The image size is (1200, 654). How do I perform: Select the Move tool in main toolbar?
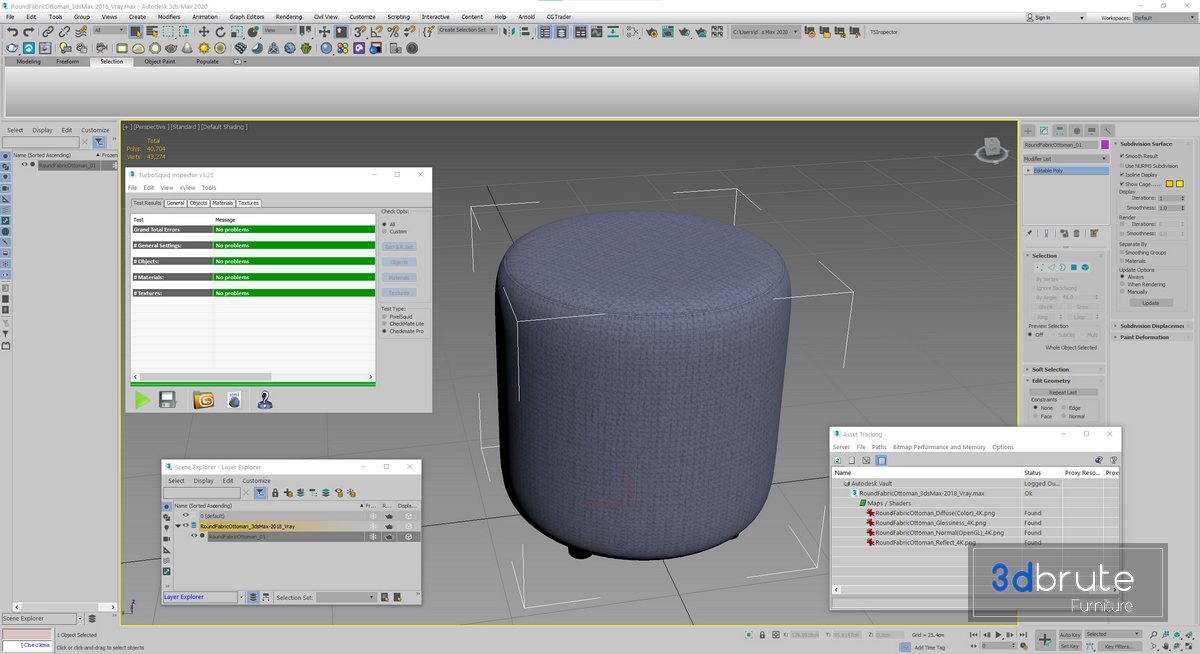(204, 32)
